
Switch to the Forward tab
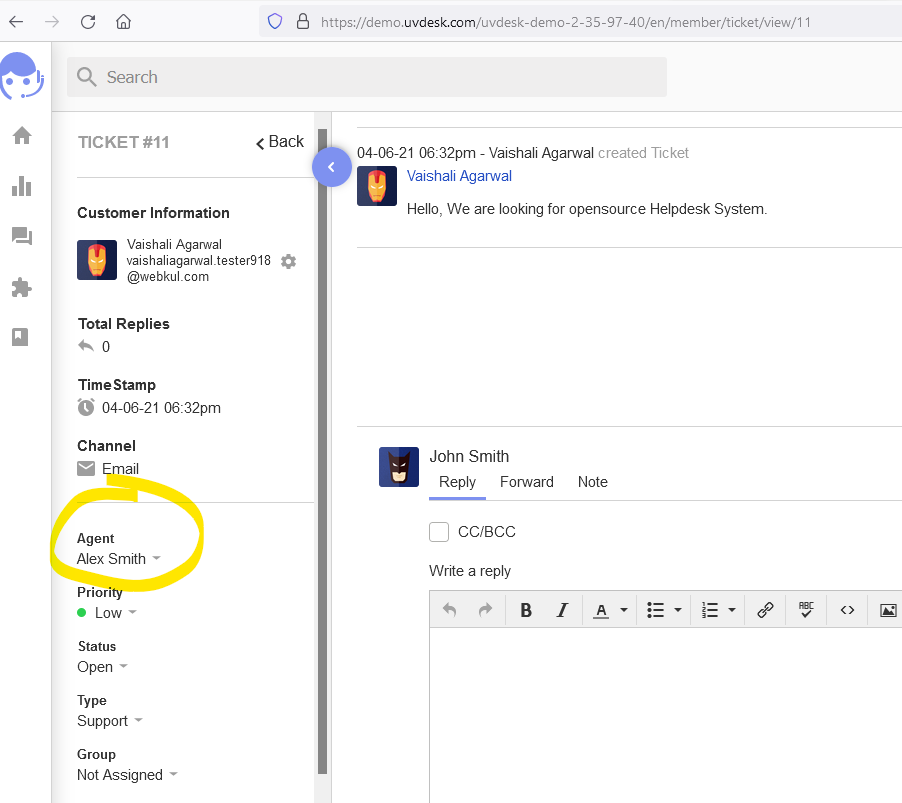click(526, 482)
